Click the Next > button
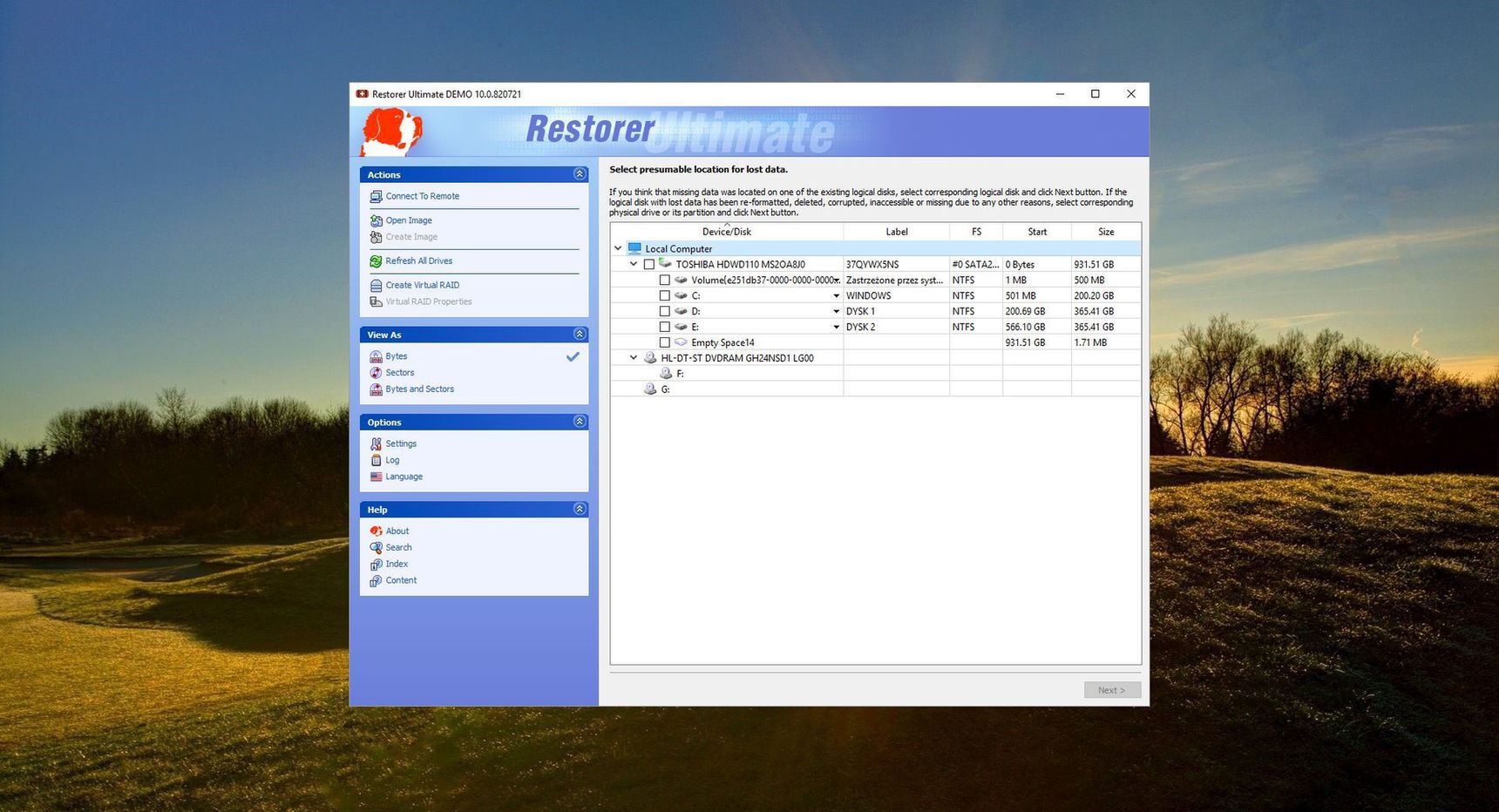This screenshot has width=1499, height=812. pyautogui.click(x=1112, y=690)
